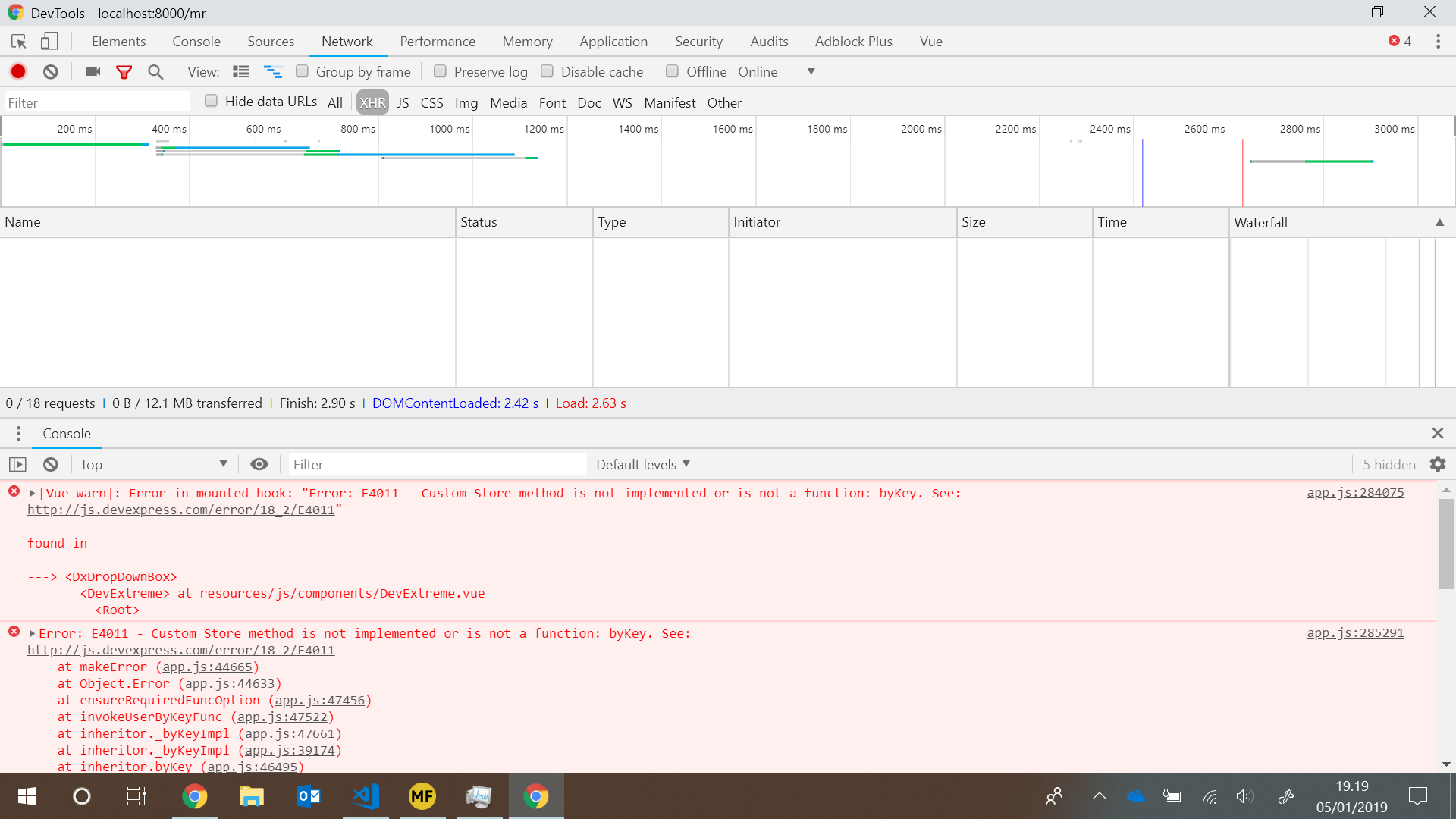Clear the network requests log
1456x819 pixels.
[49, 71]
